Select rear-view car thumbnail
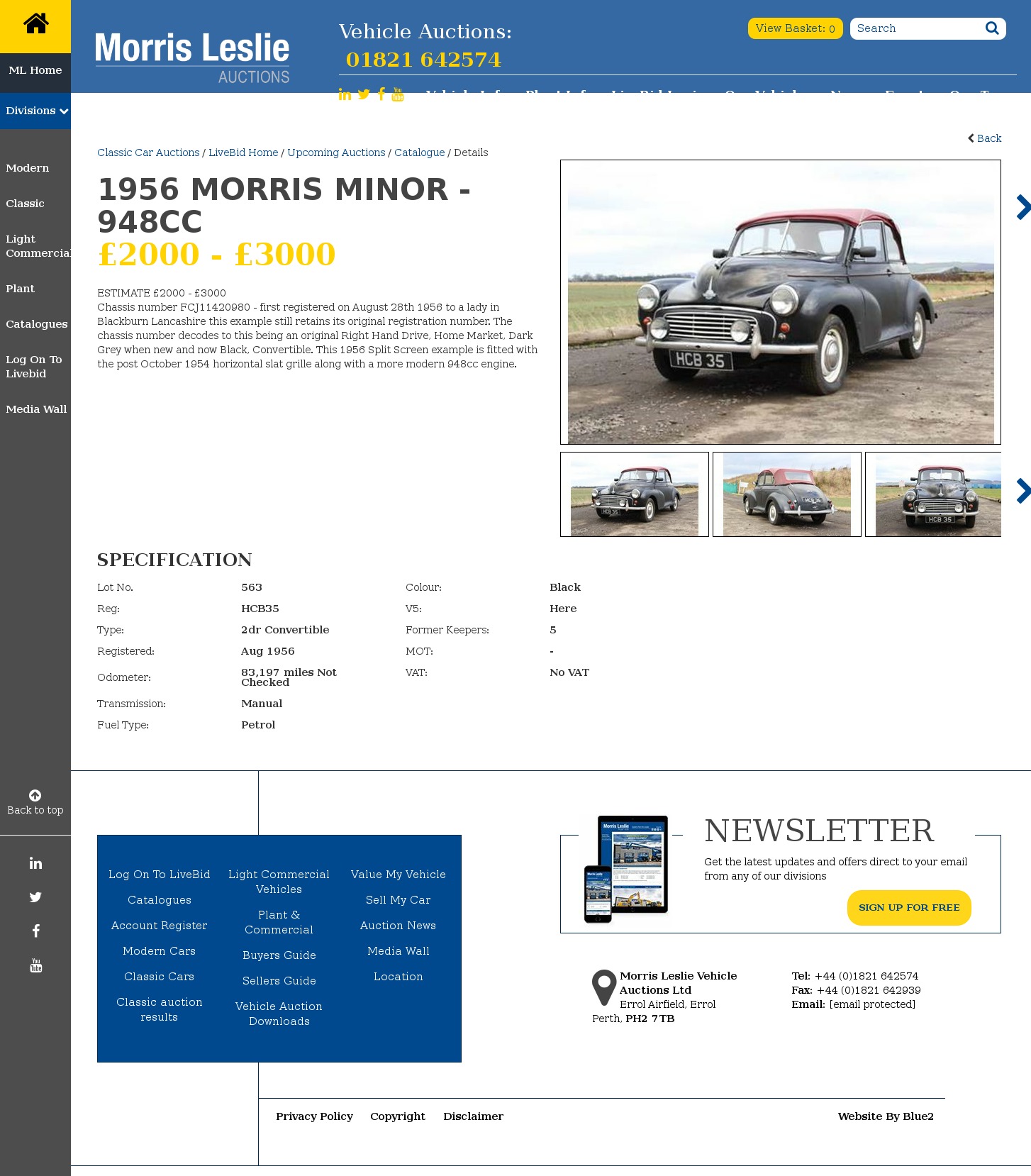Screen dimensions: 1031x1176 tap(787, 494)
